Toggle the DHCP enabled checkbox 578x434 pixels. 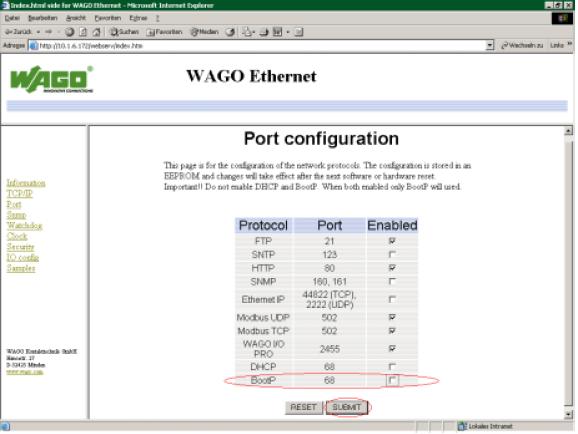(x=392, y=367)
